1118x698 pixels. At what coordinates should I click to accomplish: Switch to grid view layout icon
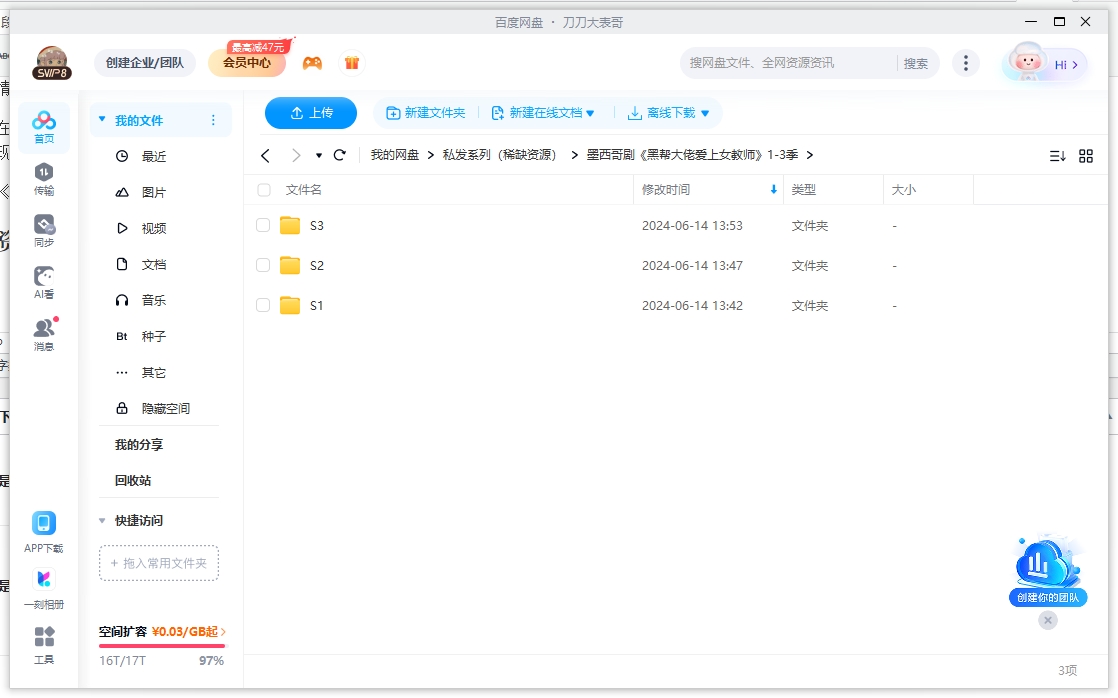click(x=1086, y=155)
